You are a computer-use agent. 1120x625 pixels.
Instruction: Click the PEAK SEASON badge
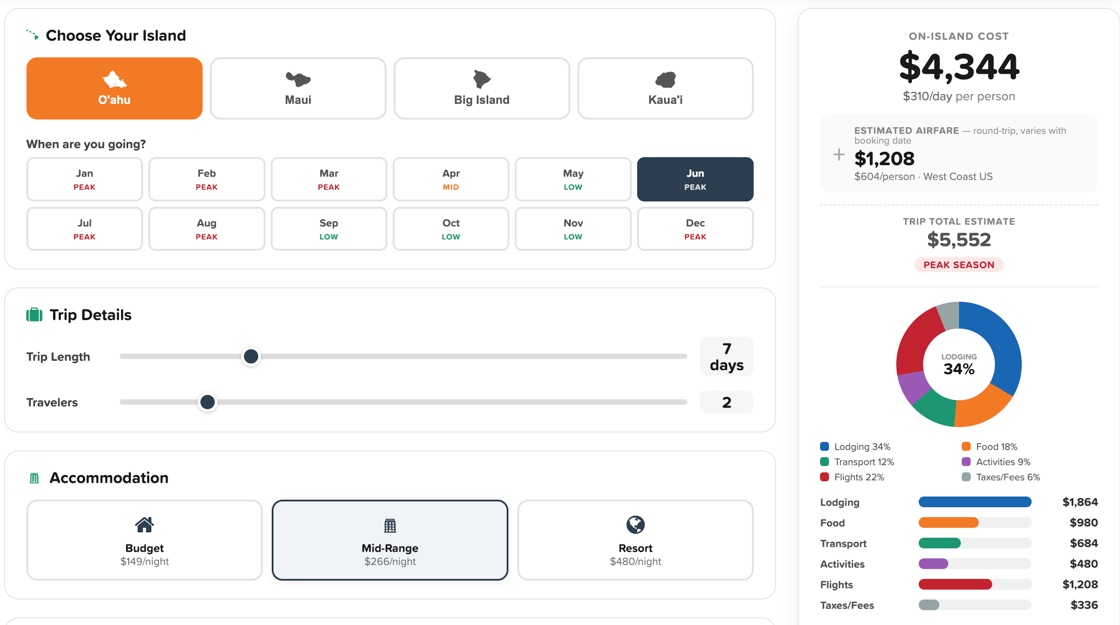coord(959,265)
